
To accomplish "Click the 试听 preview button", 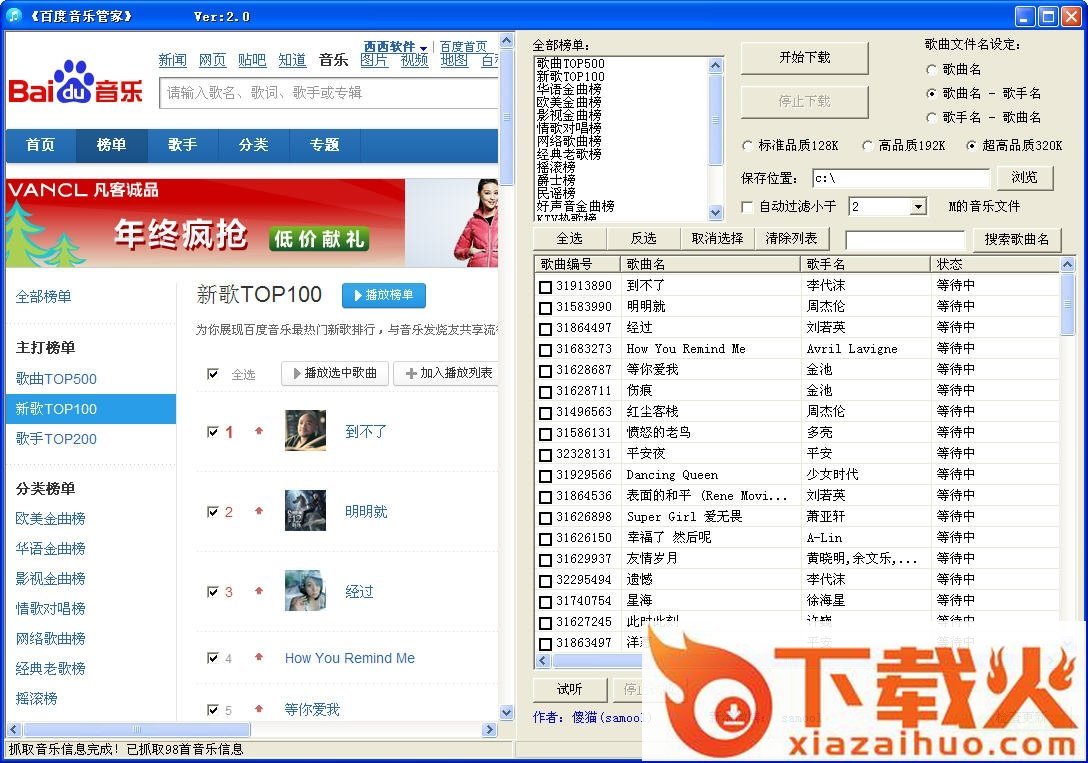I will pyautogui.click(x=570, y=689).
